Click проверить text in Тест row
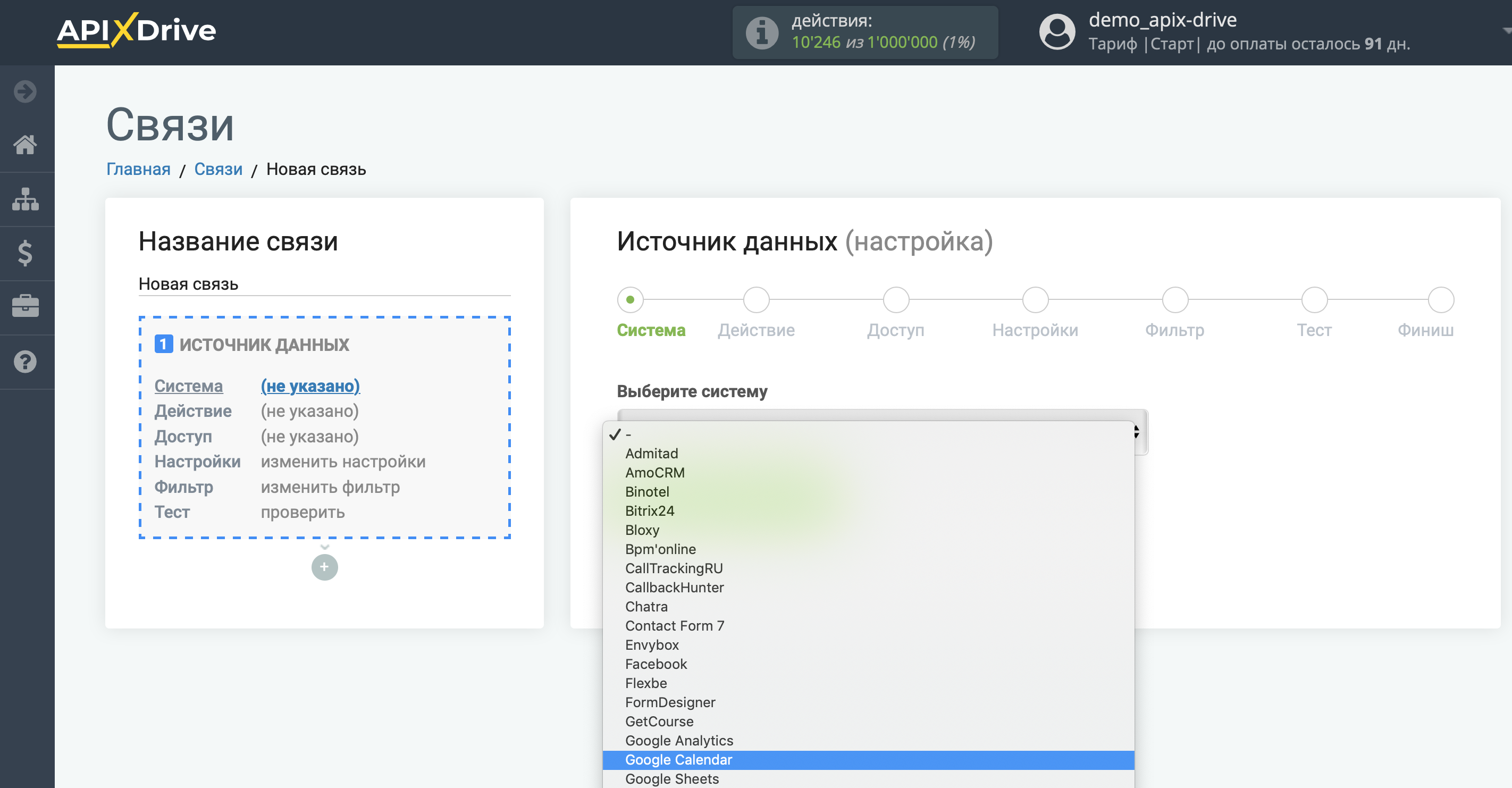Screen dimensions: 1512x788 (x=303, y=512)
